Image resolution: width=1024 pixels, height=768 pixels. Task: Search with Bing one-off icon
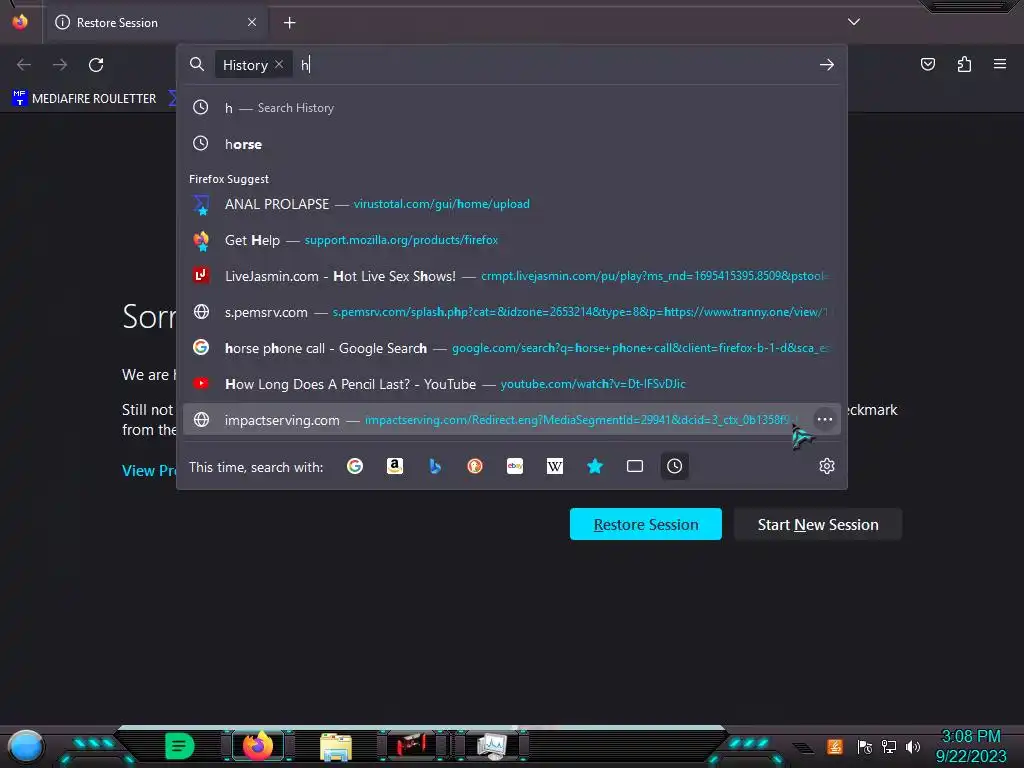pyautogui.click(x=435, y=466)
